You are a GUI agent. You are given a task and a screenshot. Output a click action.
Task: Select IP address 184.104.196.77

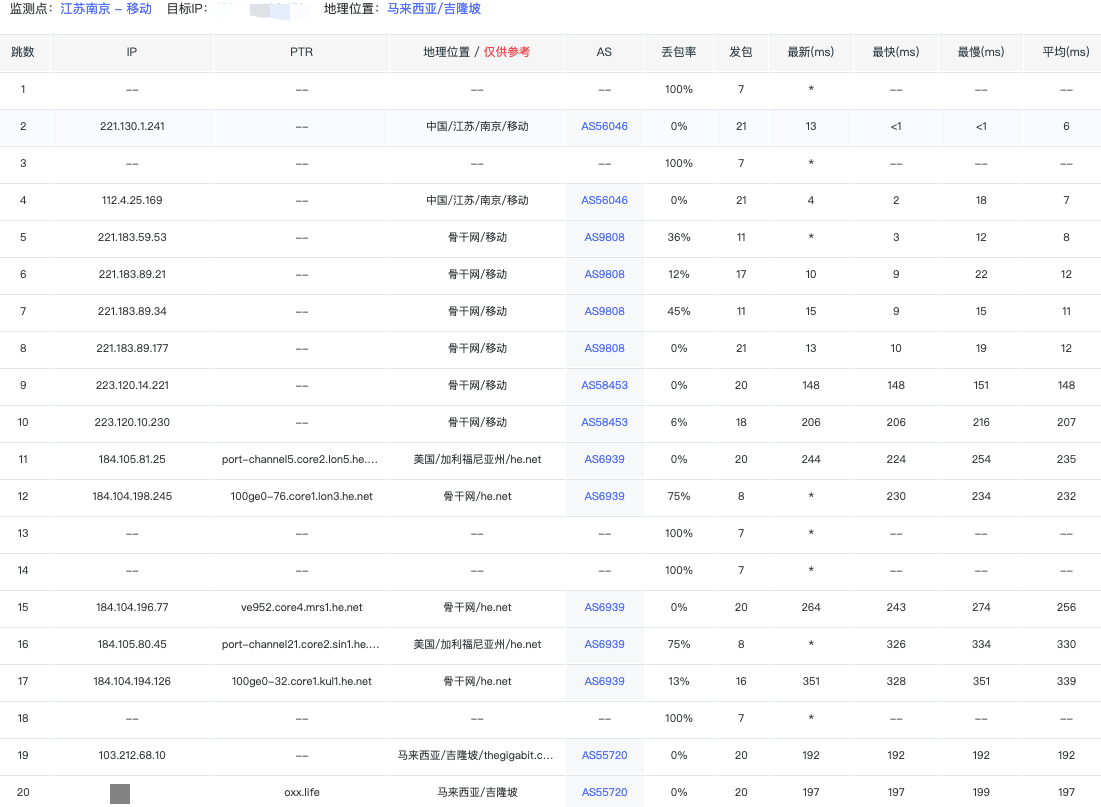[x=132, y=607]
